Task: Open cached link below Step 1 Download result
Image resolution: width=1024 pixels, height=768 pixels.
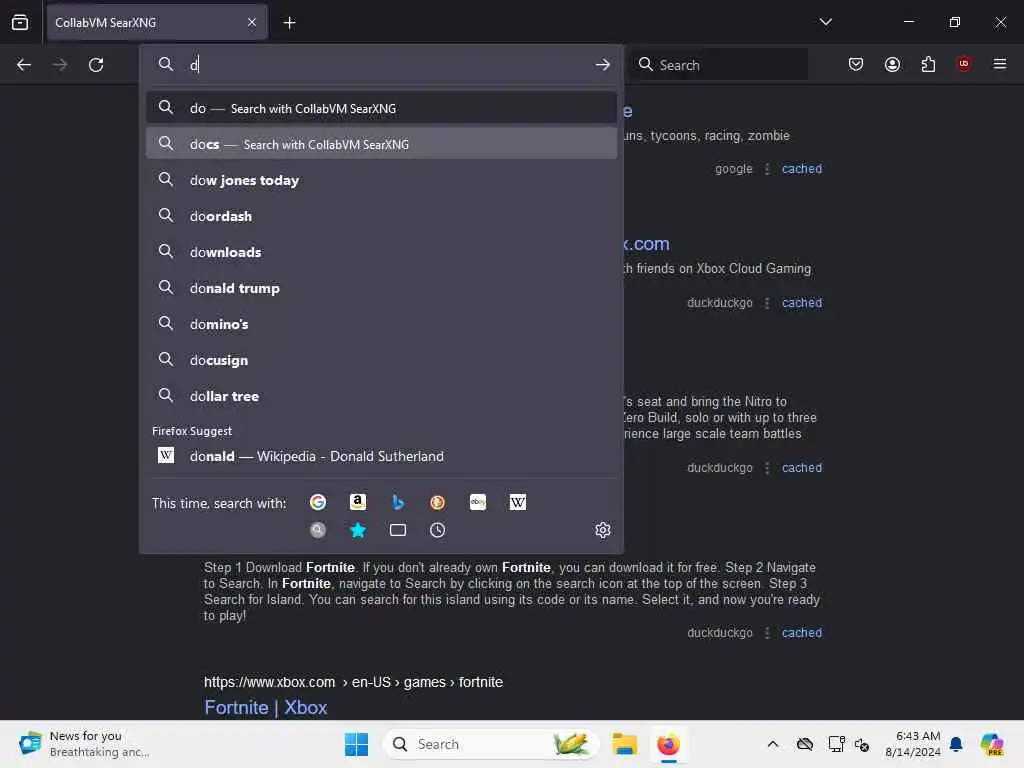Action: tap(802, 632)
